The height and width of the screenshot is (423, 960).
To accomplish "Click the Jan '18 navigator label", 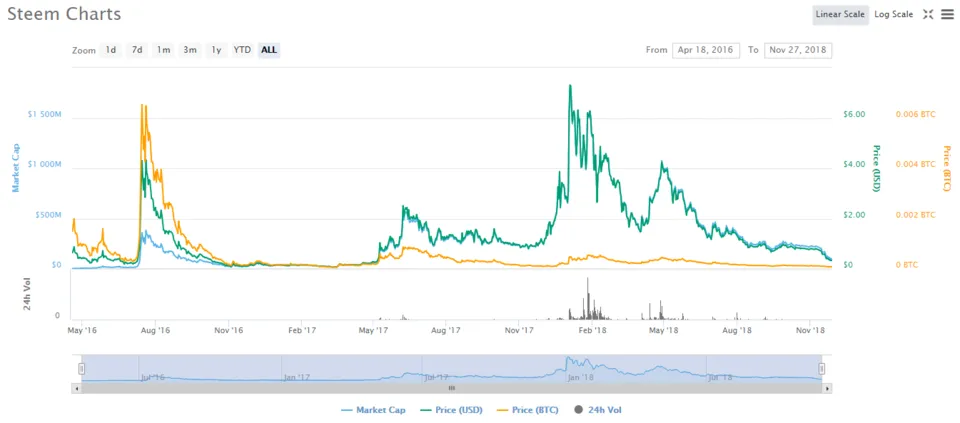I will [x=581, y=378].
